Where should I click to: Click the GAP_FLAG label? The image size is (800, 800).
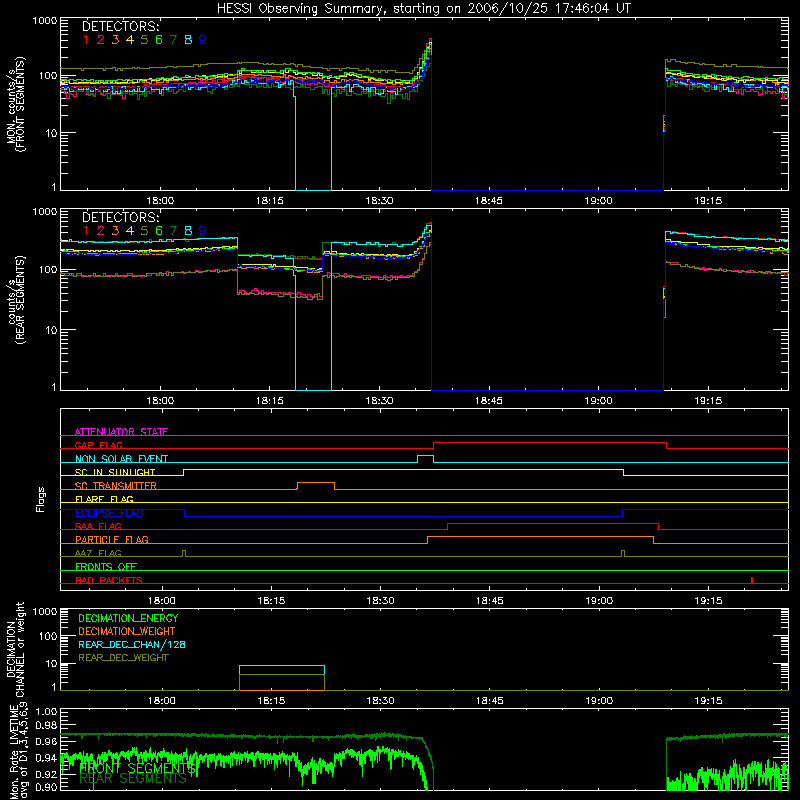(98, 445)
